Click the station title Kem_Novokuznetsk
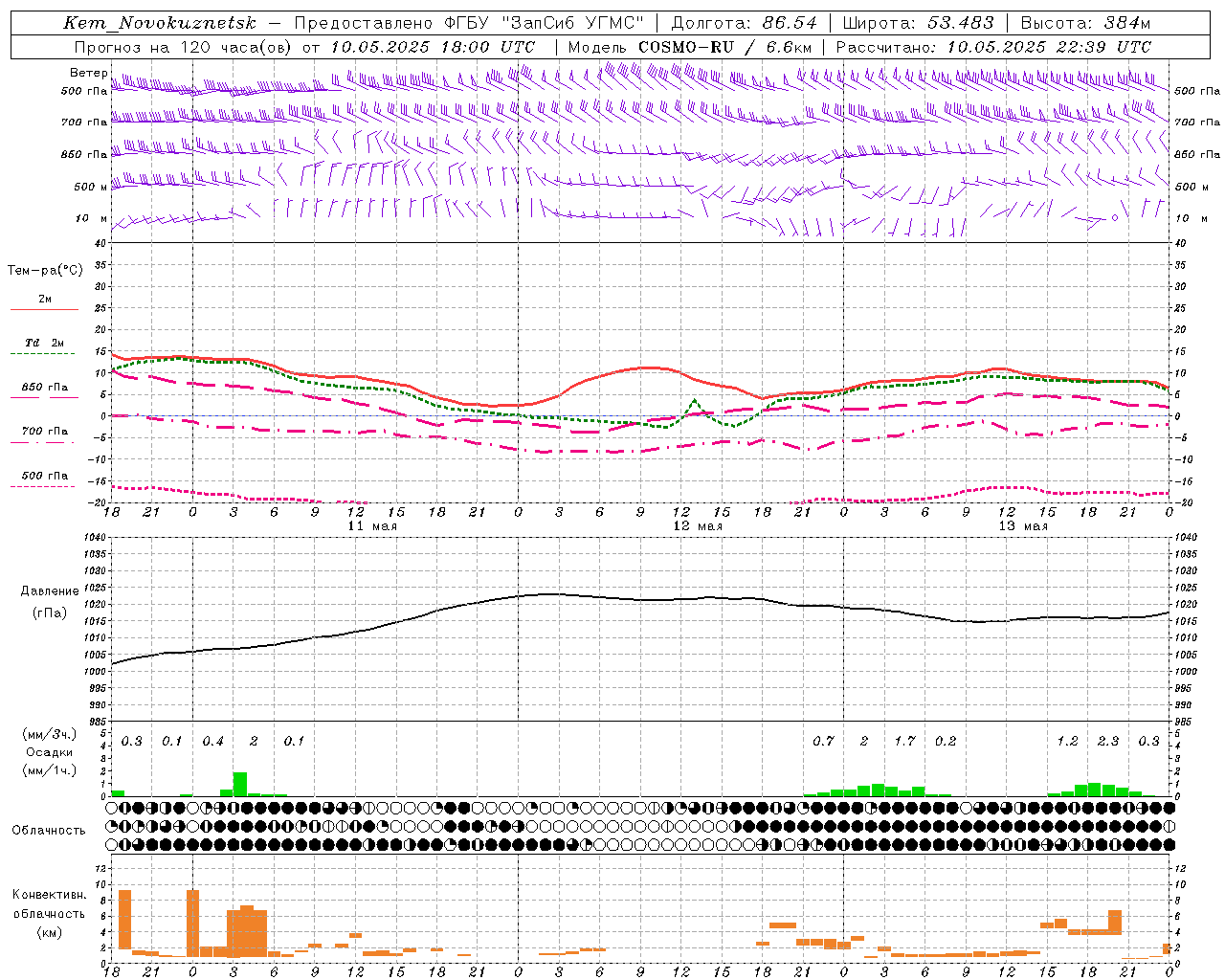The height and width of the screenshot is (980, 1225). tap(159, 23)
